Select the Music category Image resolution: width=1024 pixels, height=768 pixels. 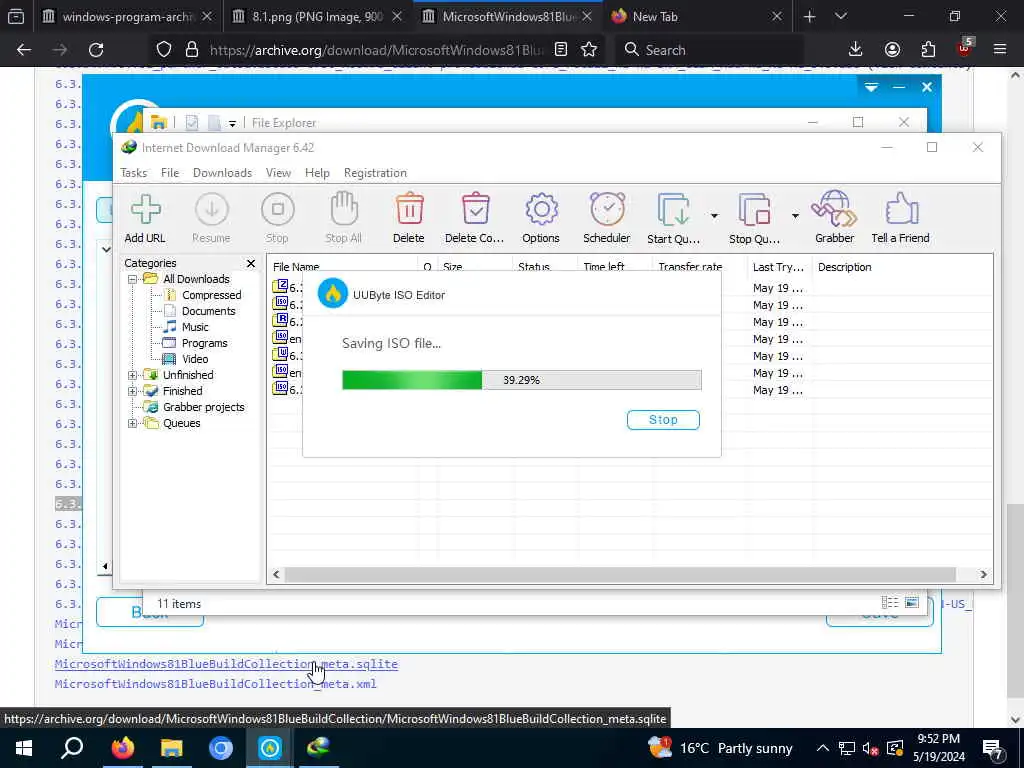click(x=195, y=327)
